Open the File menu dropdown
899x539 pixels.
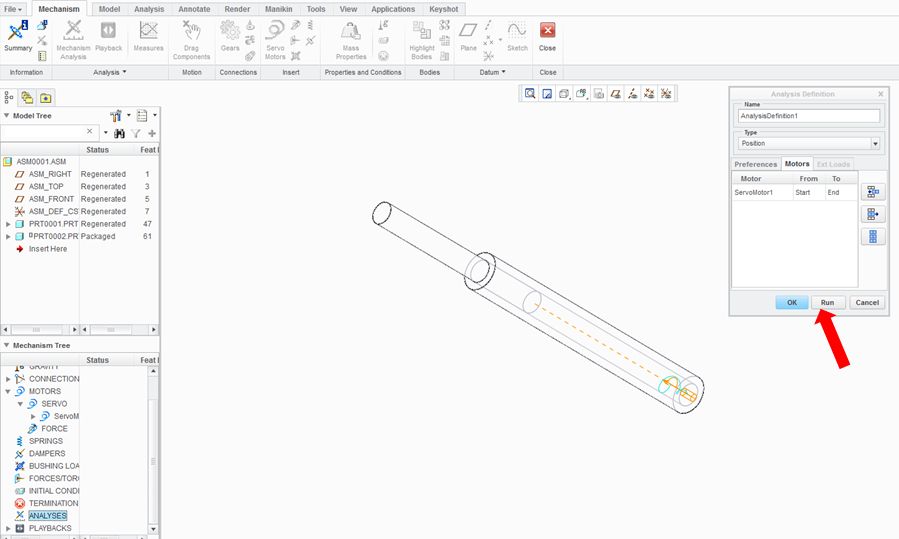click(13, 9)
